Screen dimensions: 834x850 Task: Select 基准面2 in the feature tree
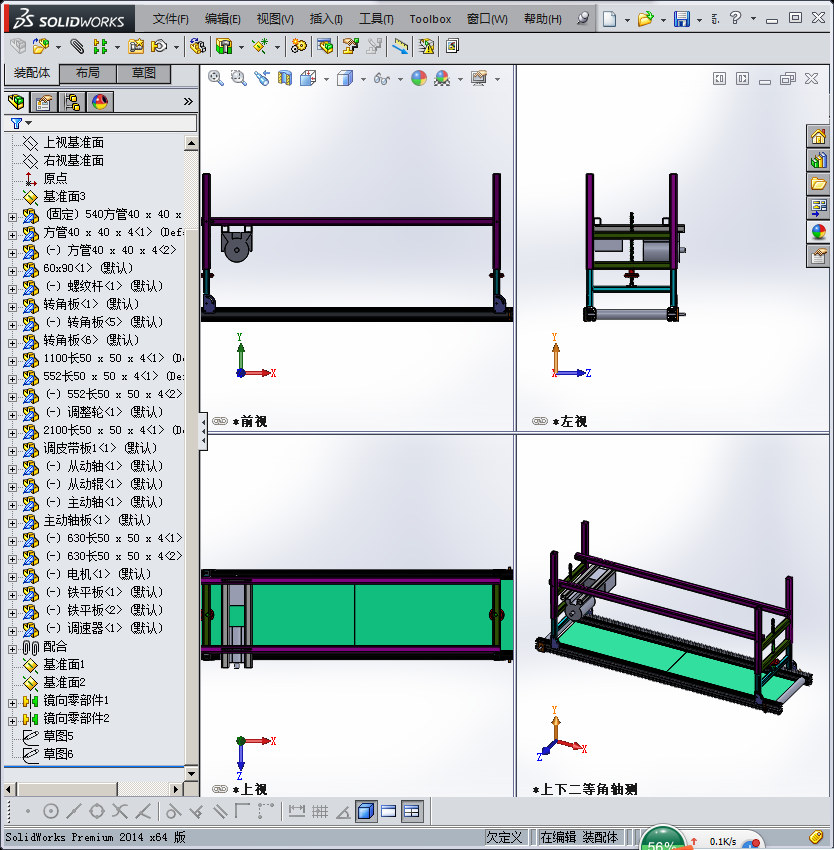[65, 682]
